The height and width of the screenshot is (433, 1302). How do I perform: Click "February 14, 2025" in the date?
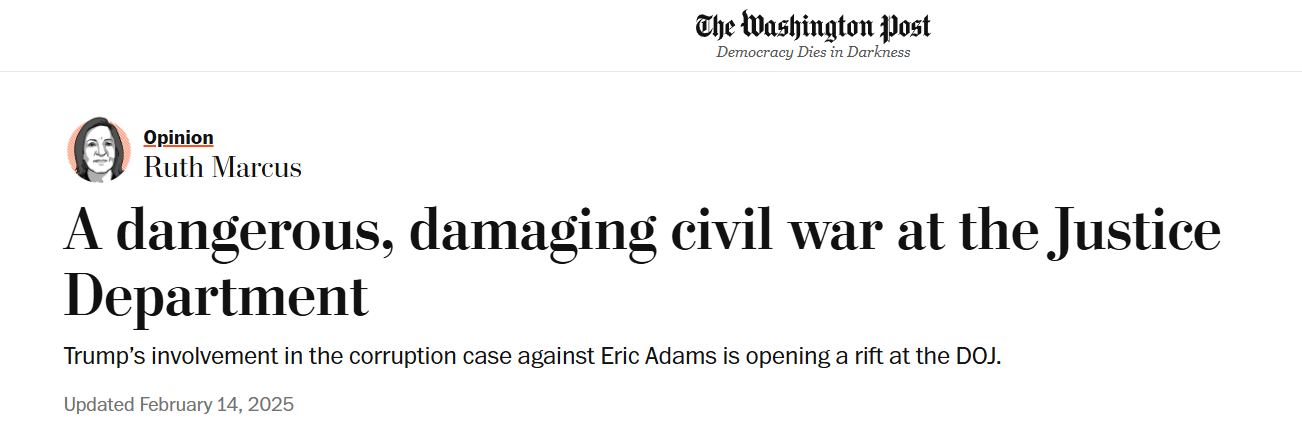pos(216,405)
